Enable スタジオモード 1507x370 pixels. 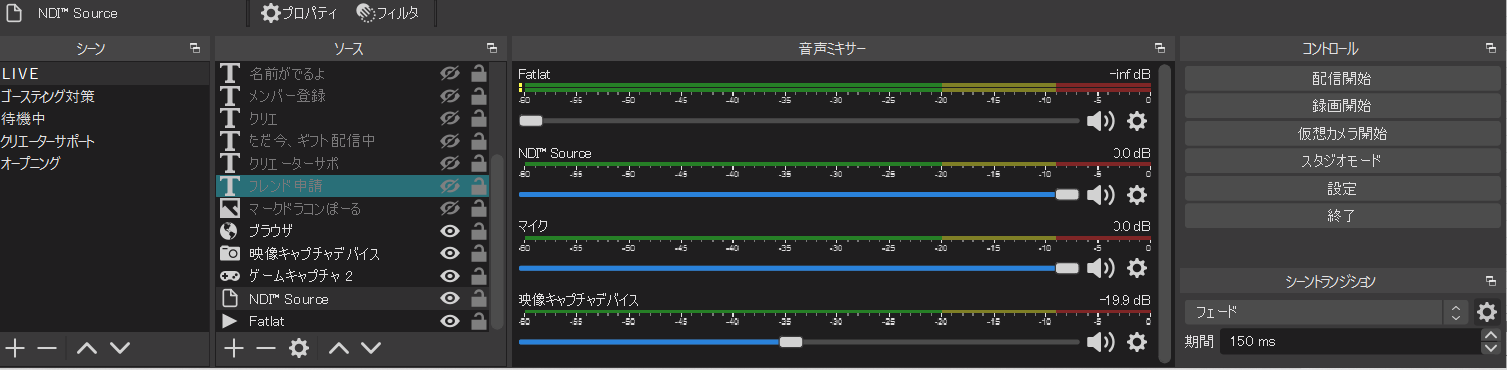[1341, 160]
